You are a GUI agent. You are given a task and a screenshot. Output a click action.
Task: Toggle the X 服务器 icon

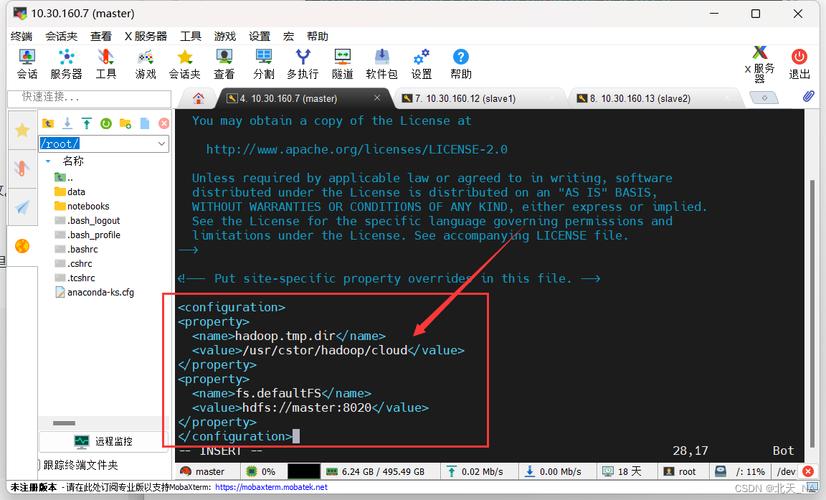click(x=760, y=64)
